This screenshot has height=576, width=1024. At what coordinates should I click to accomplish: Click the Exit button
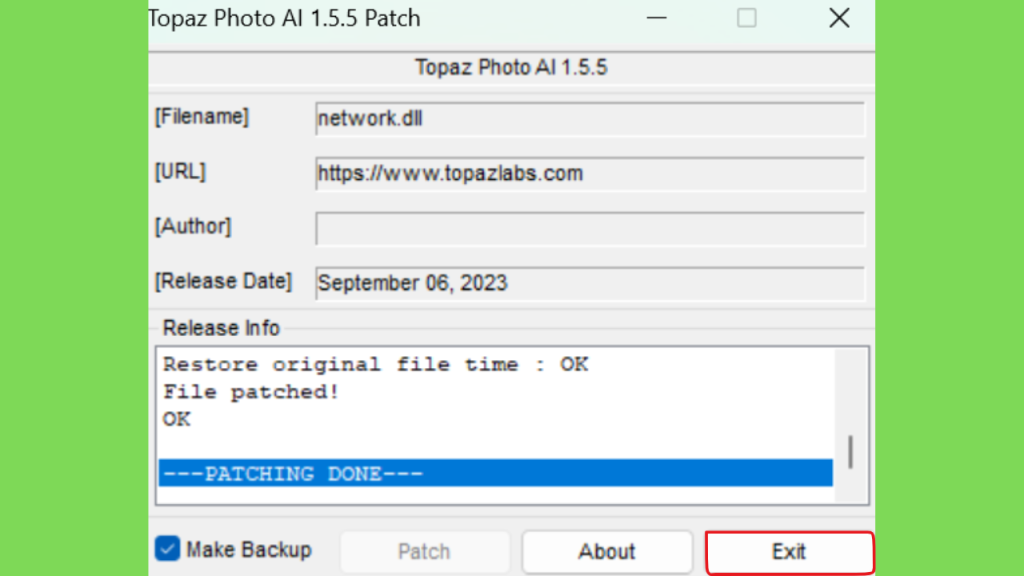pyautogui.click(x=789, y=552)
